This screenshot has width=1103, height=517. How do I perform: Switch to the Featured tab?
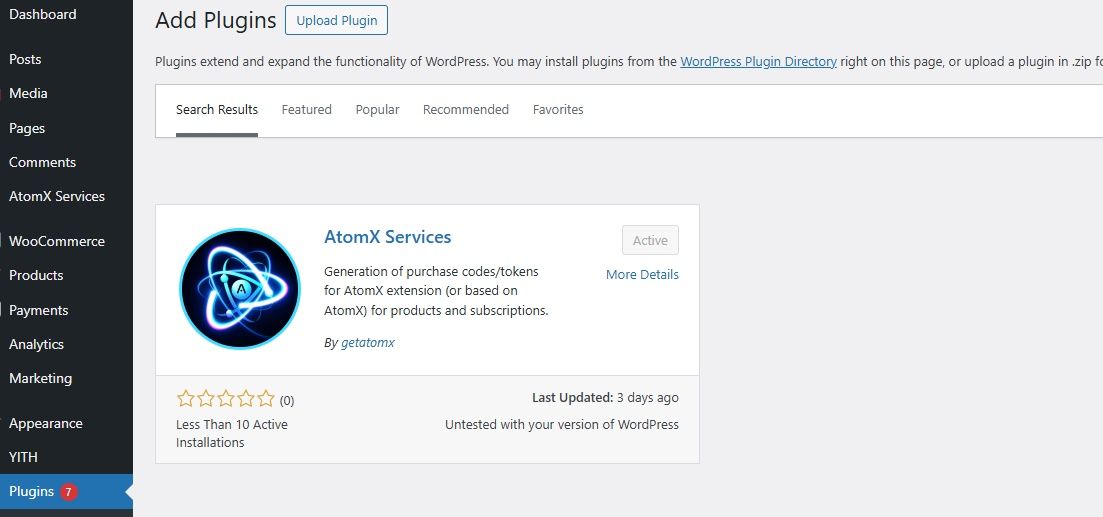(x=307, y=110)
